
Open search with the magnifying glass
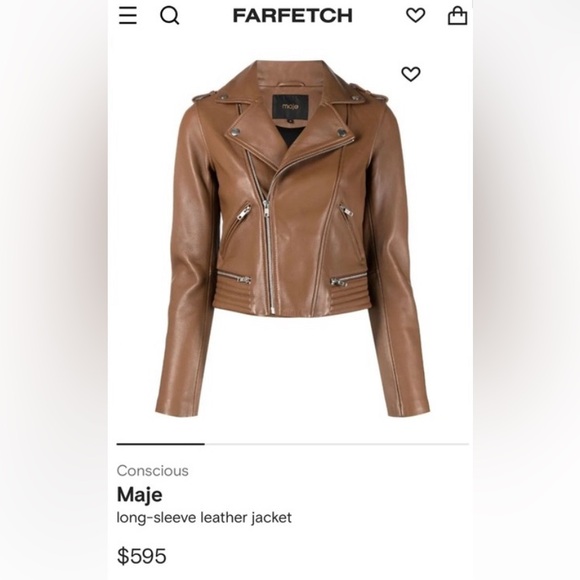click(x=169, y=16)
